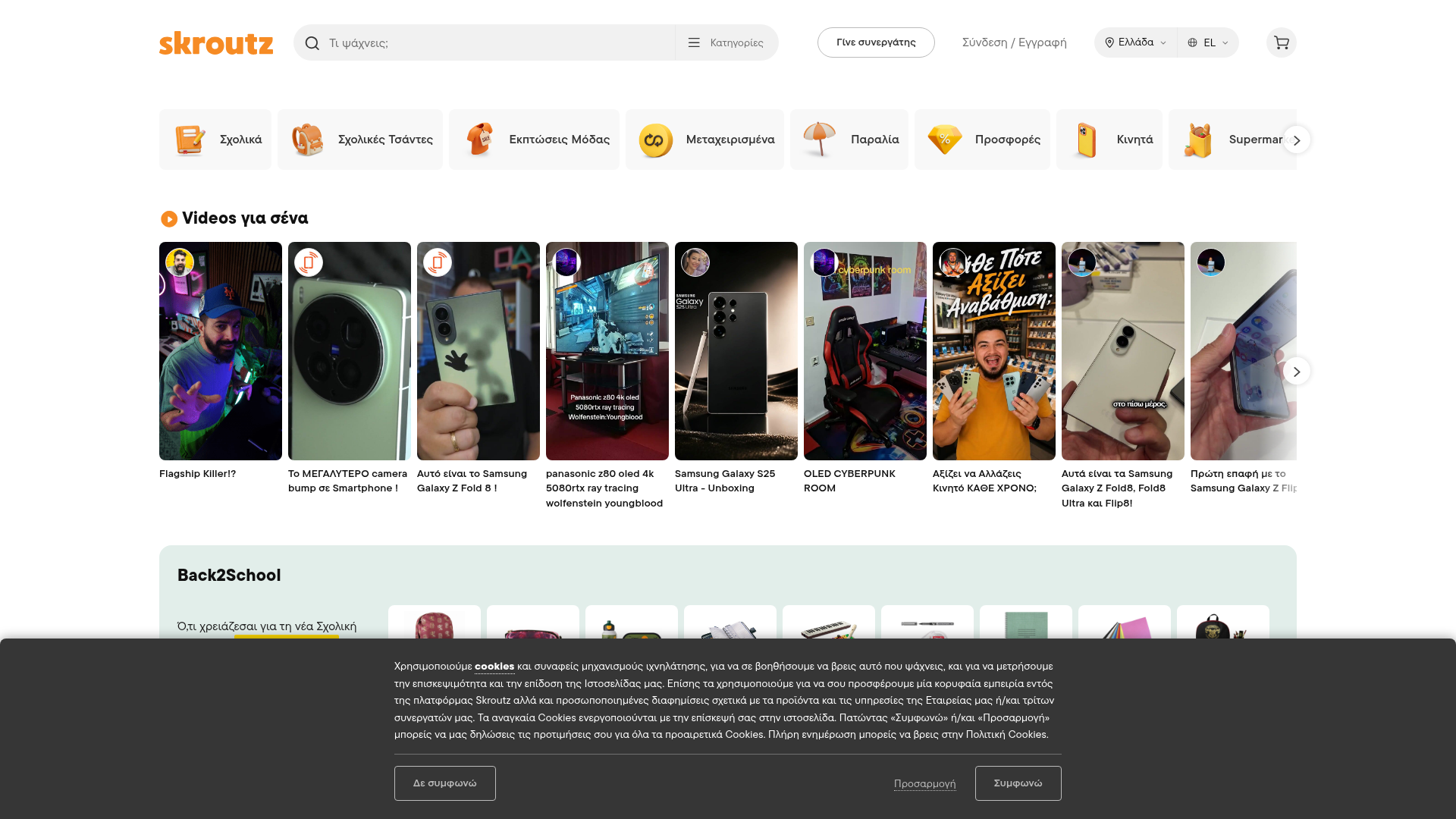Play the Πρώτη επαφή Galaxy Z Flip video
The image size is (1456, 819).
[x=1244, y=351]
